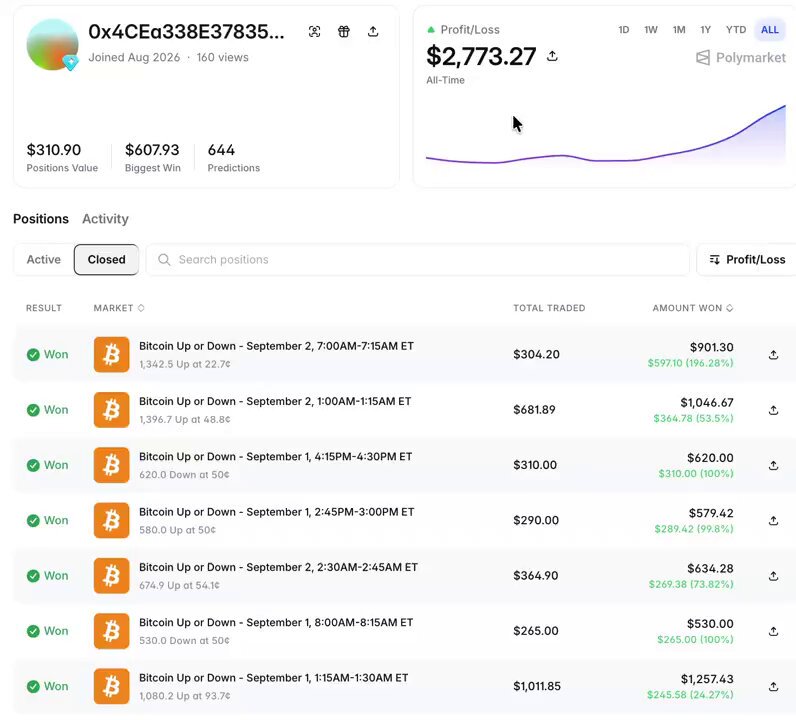Screen dimensions: 796x720
Task: Share the September 2, 2:30AM-2:45AM position
Action: pyautogui.click(x=773, y=576)
